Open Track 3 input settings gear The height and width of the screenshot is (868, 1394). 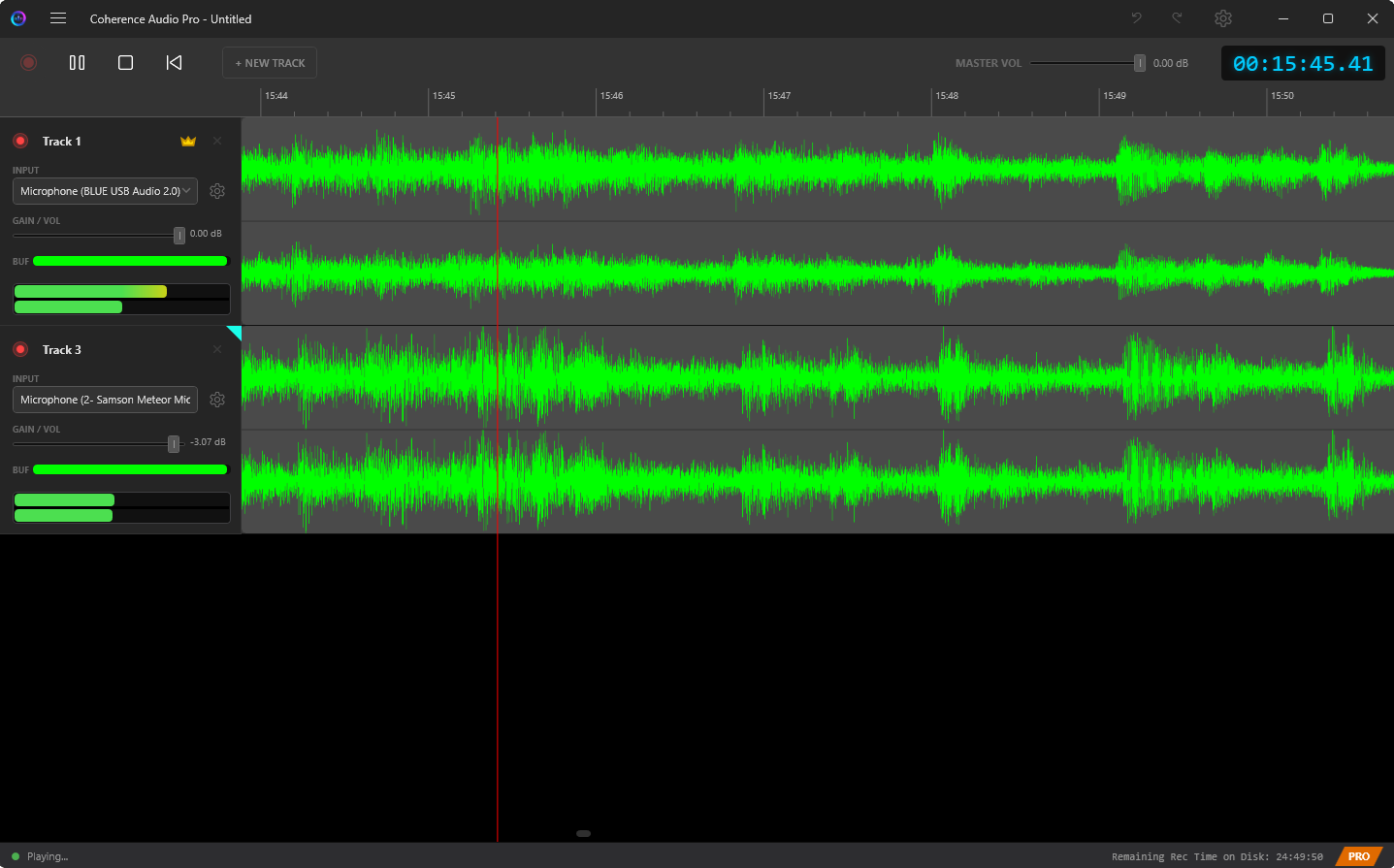(x=217, y=400)
